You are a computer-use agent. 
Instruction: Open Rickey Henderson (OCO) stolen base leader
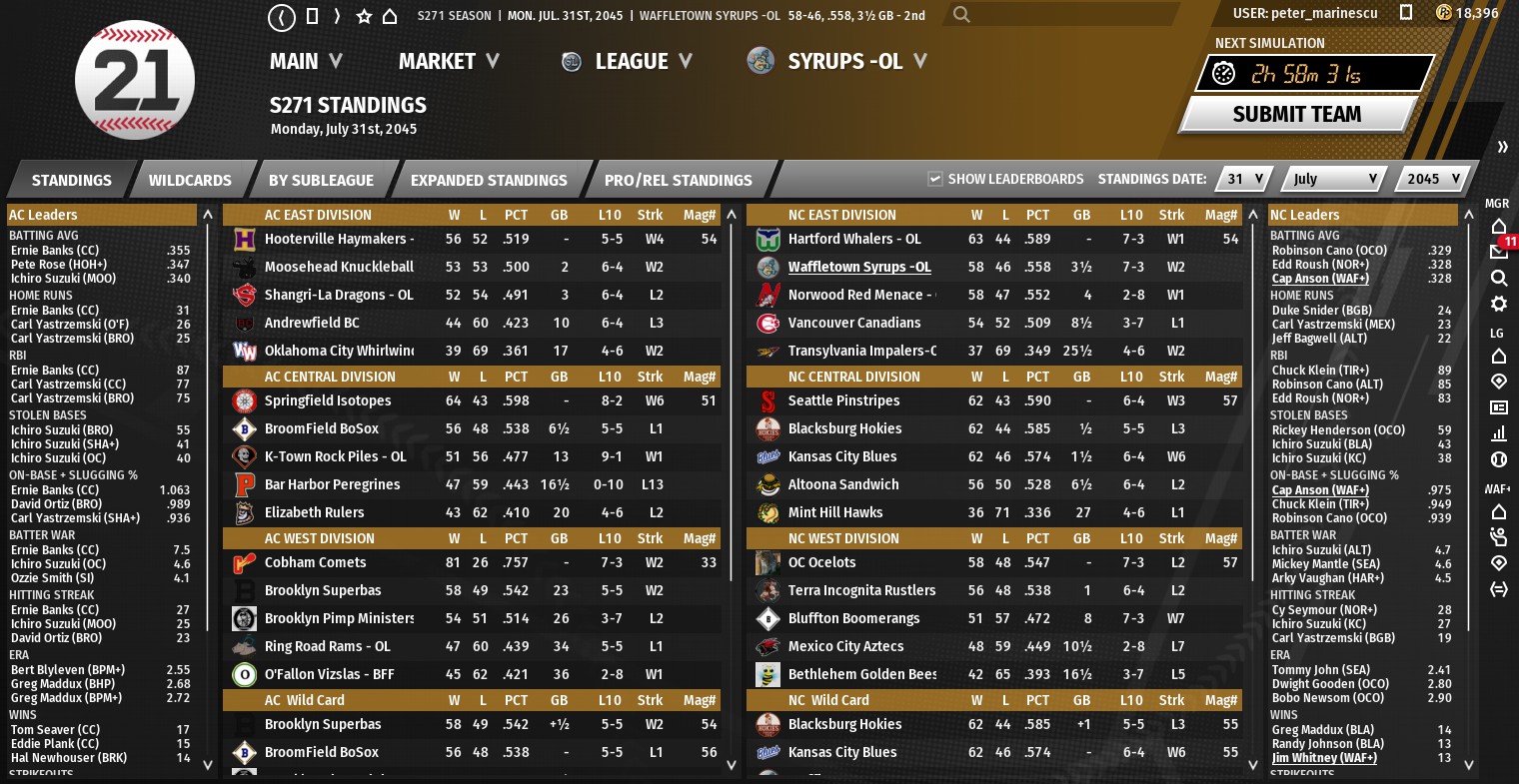[1338, 430]
